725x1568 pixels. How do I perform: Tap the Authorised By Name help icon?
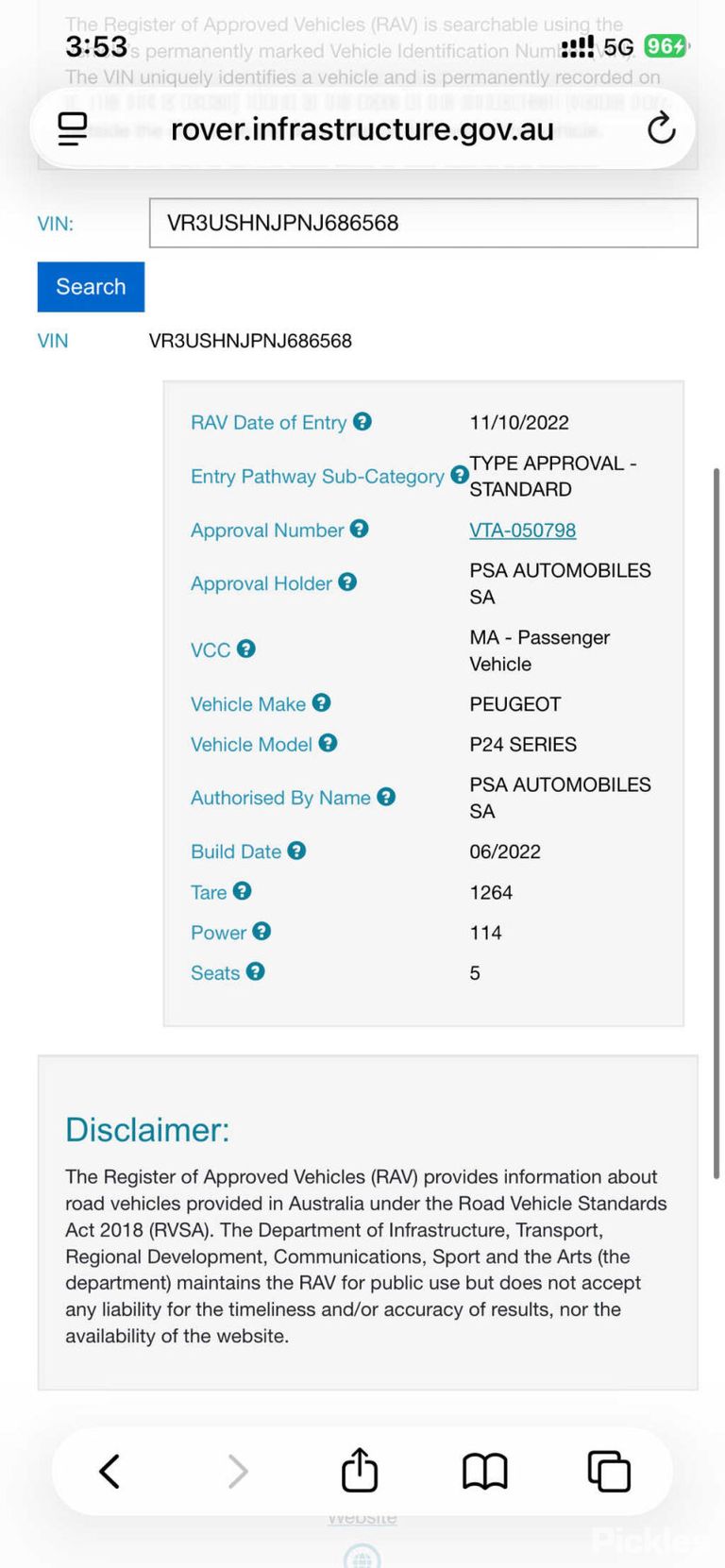386,797
